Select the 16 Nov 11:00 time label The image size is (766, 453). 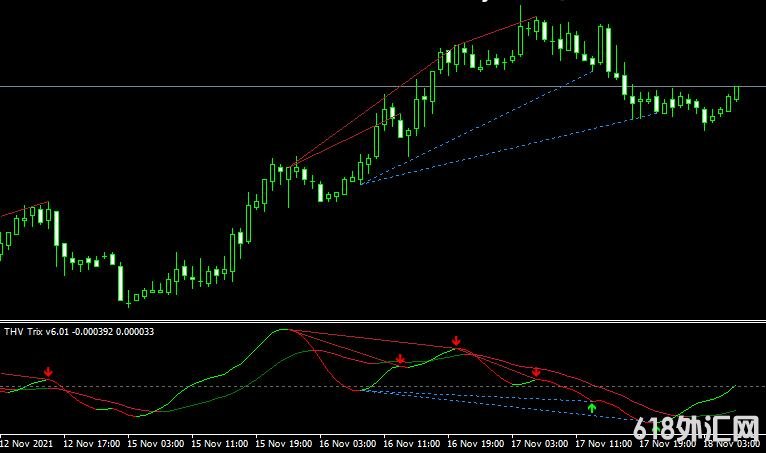click(412, 442)
